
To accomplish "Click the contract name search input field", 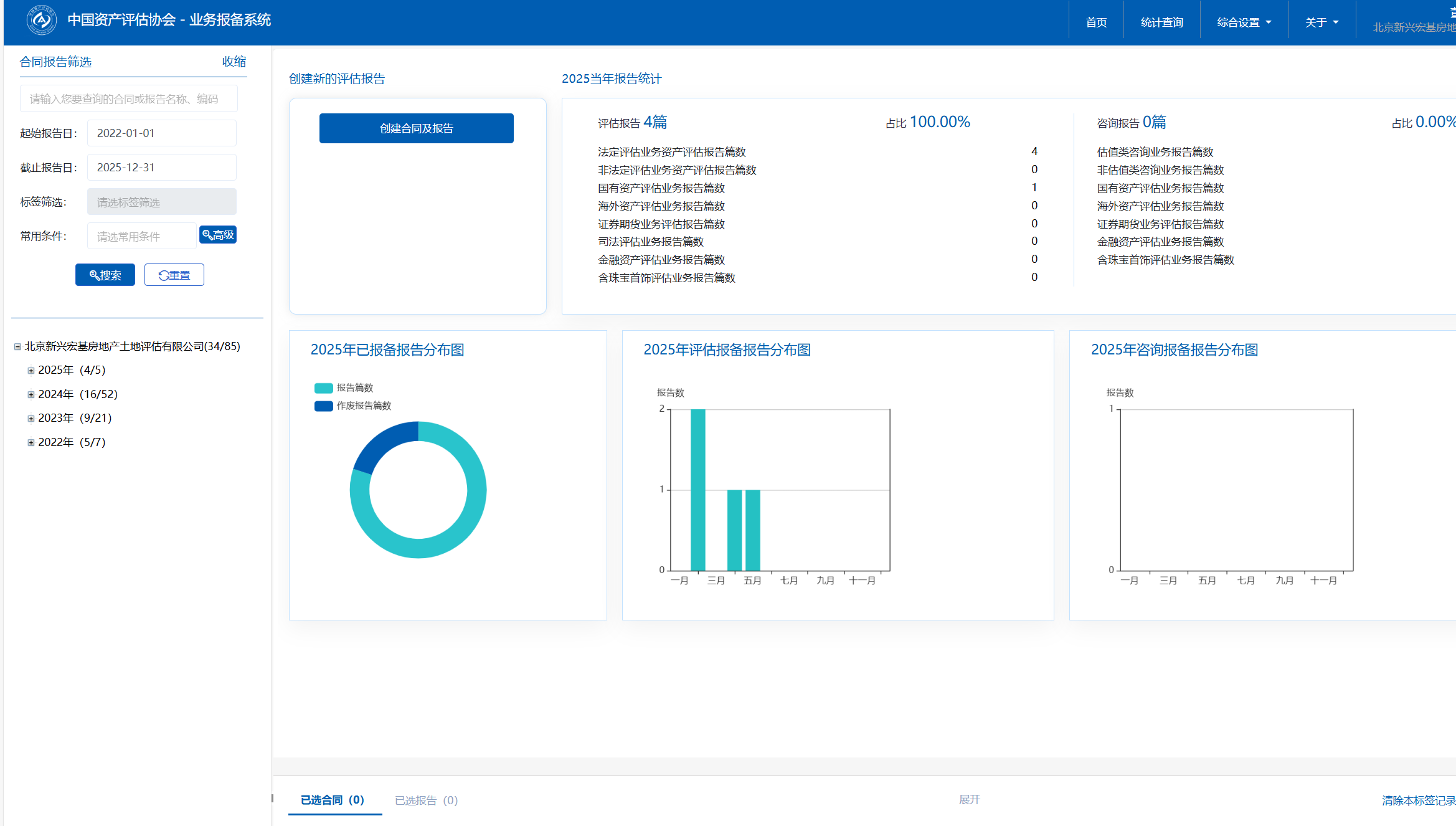I will 128,99.
